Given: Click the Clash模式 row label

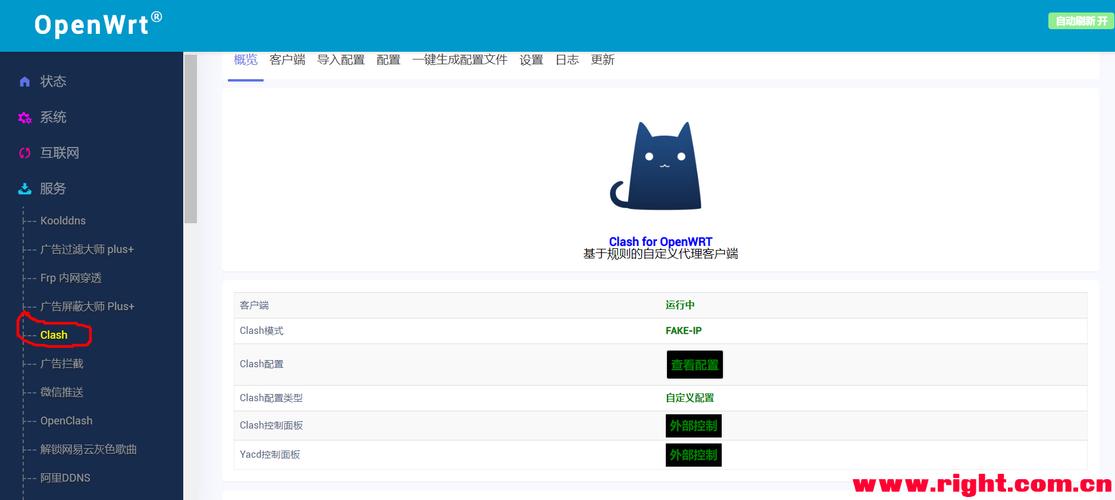Looking at the screenshot, I should click(262, 331).
